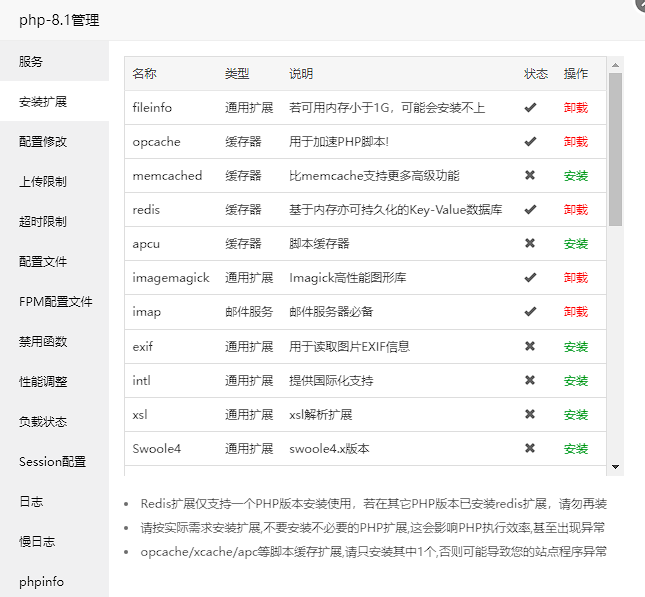
Task: Switch to 配置修改 sidebar tab
Action: (43, 141)
